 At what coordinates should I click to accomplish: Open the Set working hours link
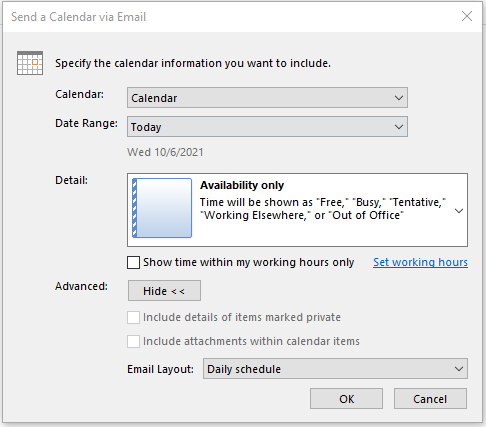coord(420,262)
